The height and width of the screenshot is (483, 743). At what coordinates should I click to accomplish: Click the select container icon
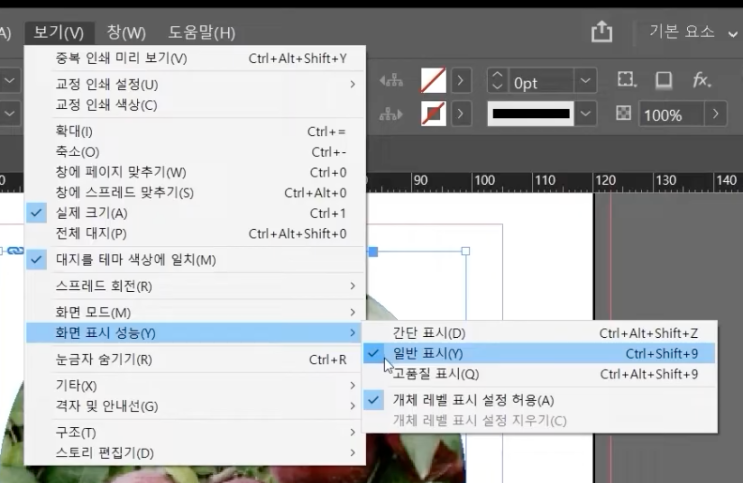[x=391, y=81]
